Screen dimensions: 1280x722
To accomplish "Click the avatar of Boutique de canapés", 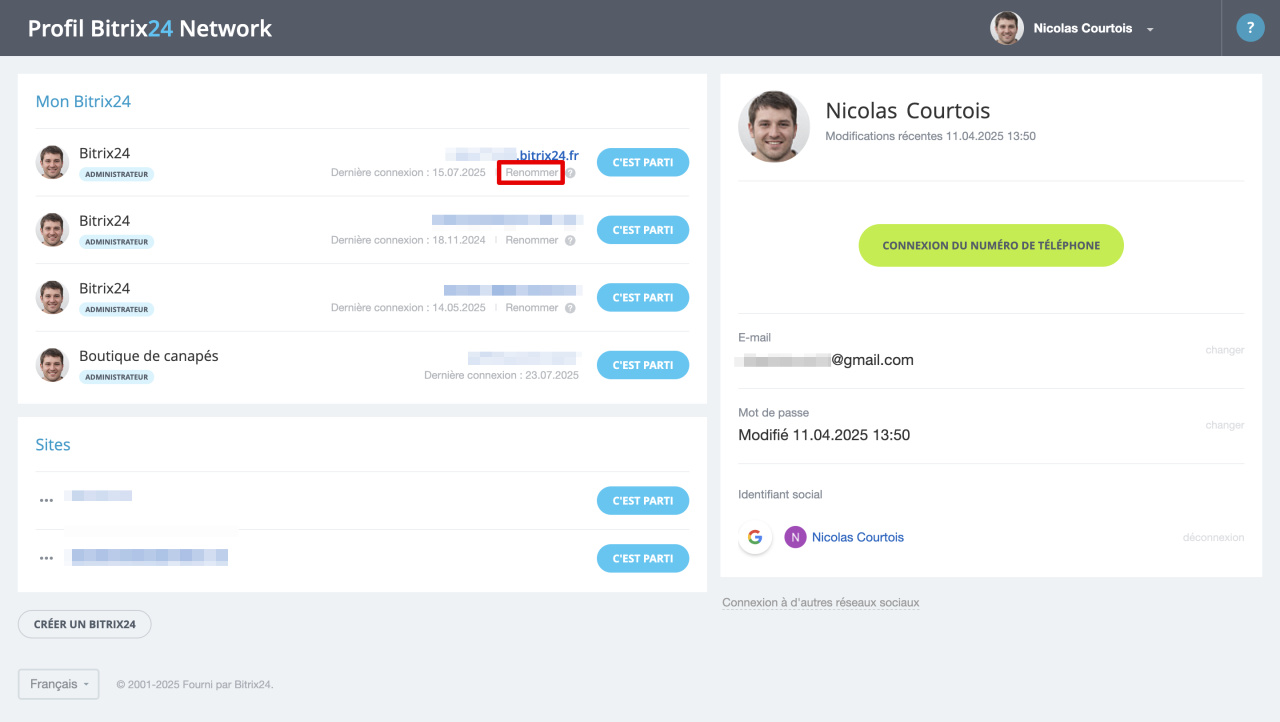I will [52, 365].
